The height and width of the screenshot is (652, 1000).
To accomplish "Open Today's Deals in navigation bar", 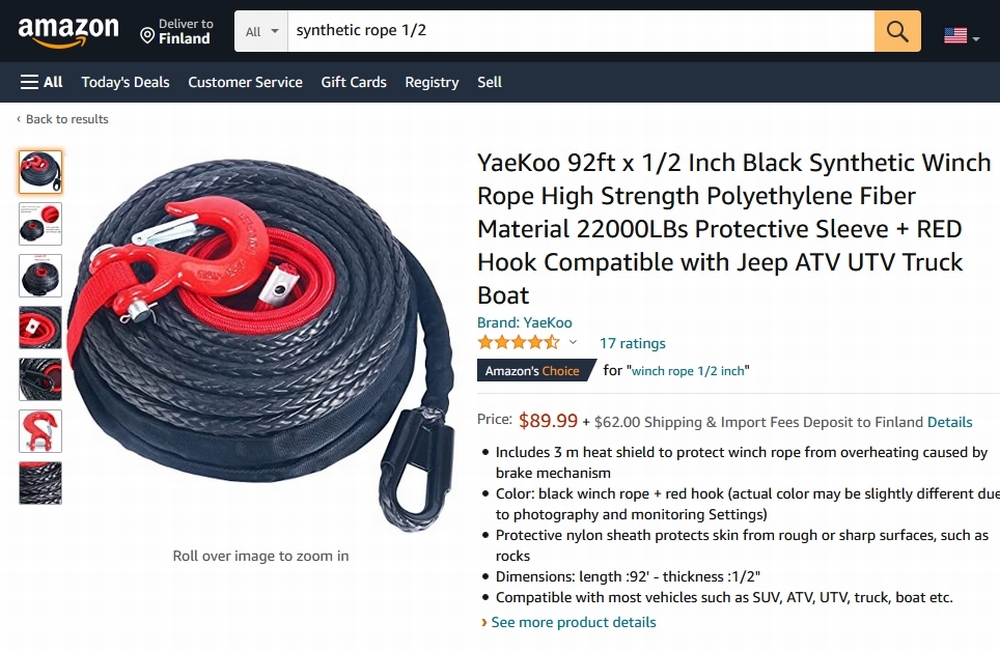I will pyautogui.click(x=125, y=82).
